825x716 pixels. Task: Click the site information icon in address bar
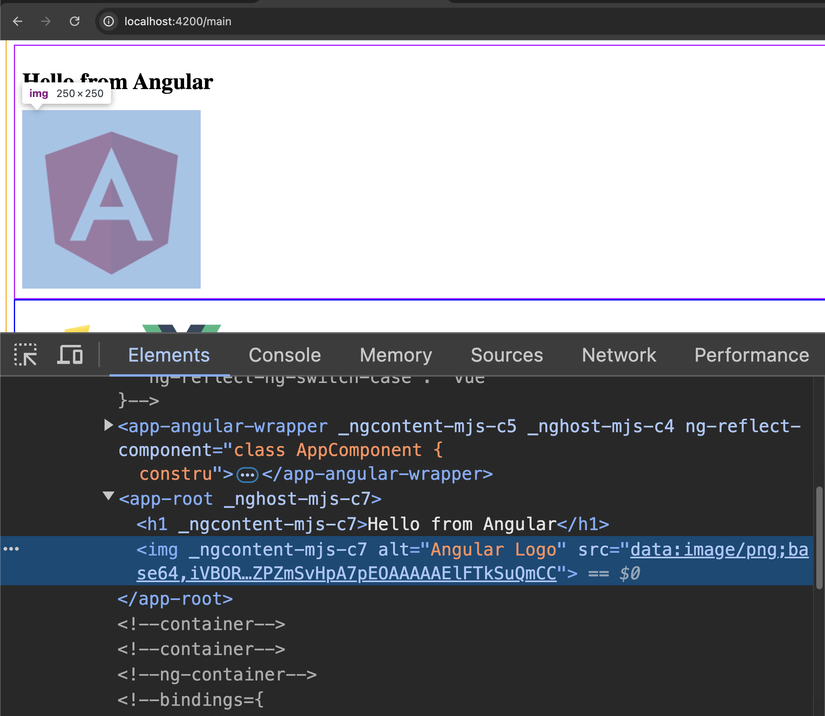click(107, 19)
